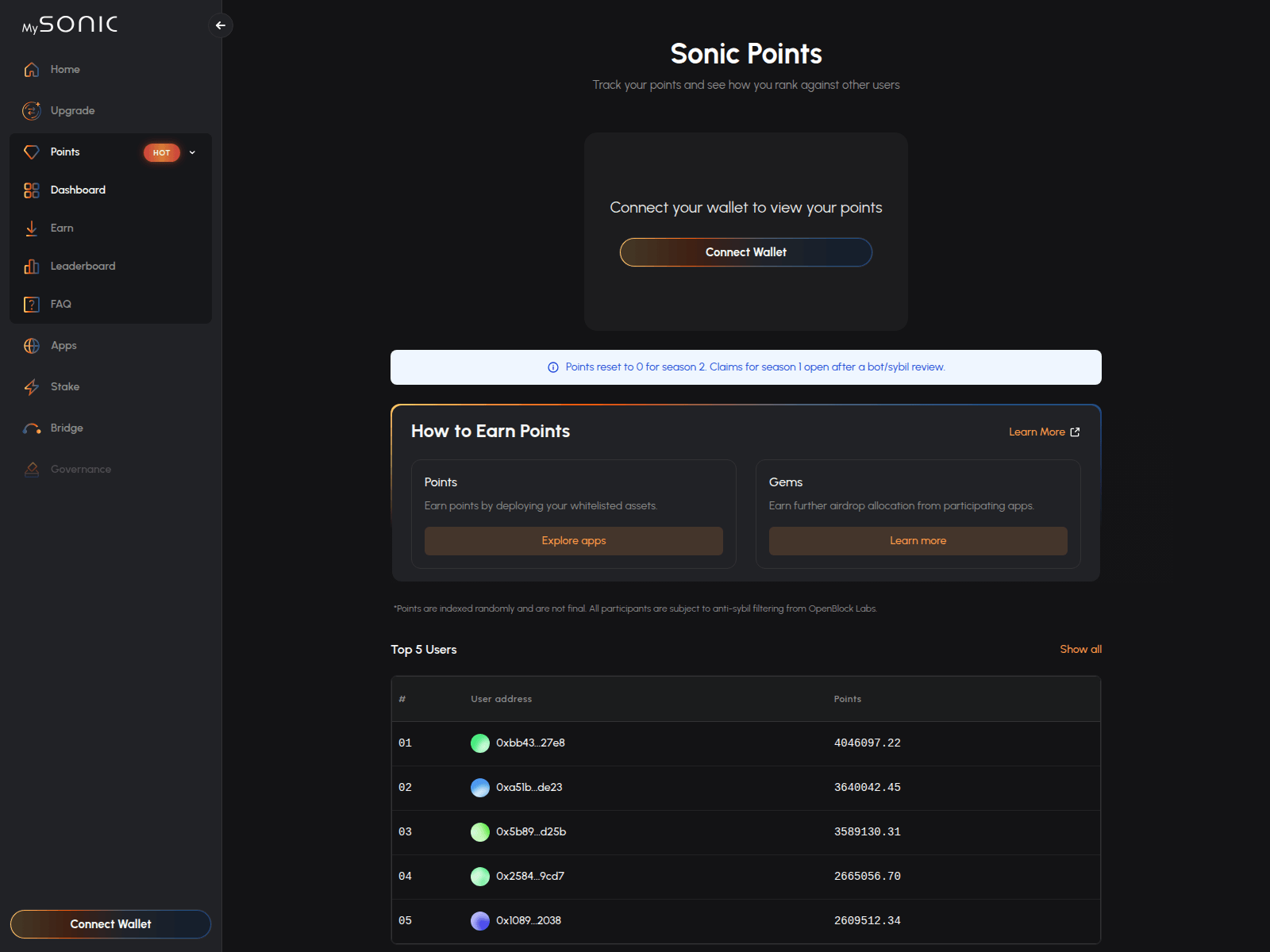
Task: Click points value 2609512.34
Action: coord(868,921)
